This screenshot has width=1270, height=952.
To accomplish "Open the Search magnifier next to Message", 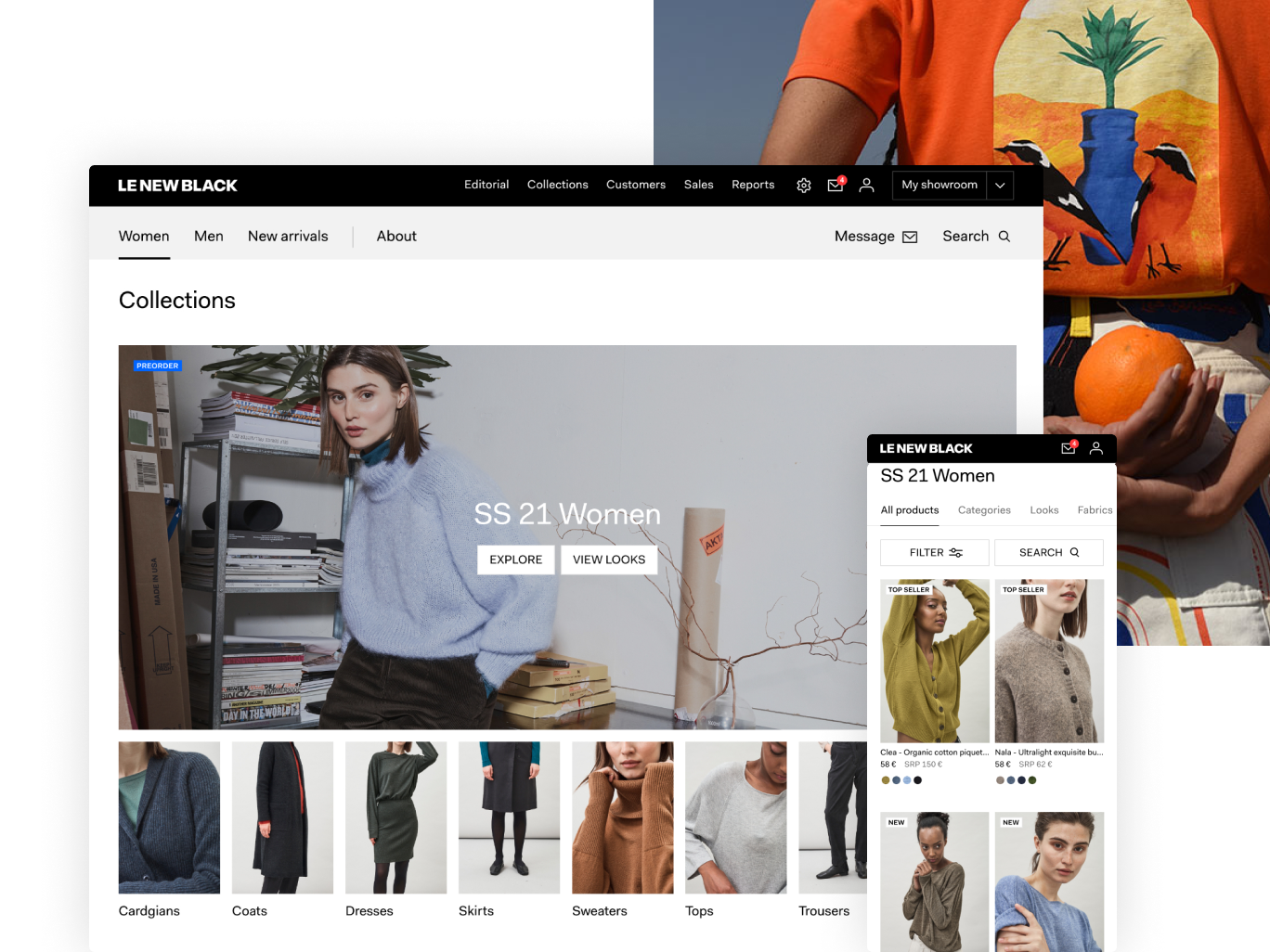I will click(1004, 237).
